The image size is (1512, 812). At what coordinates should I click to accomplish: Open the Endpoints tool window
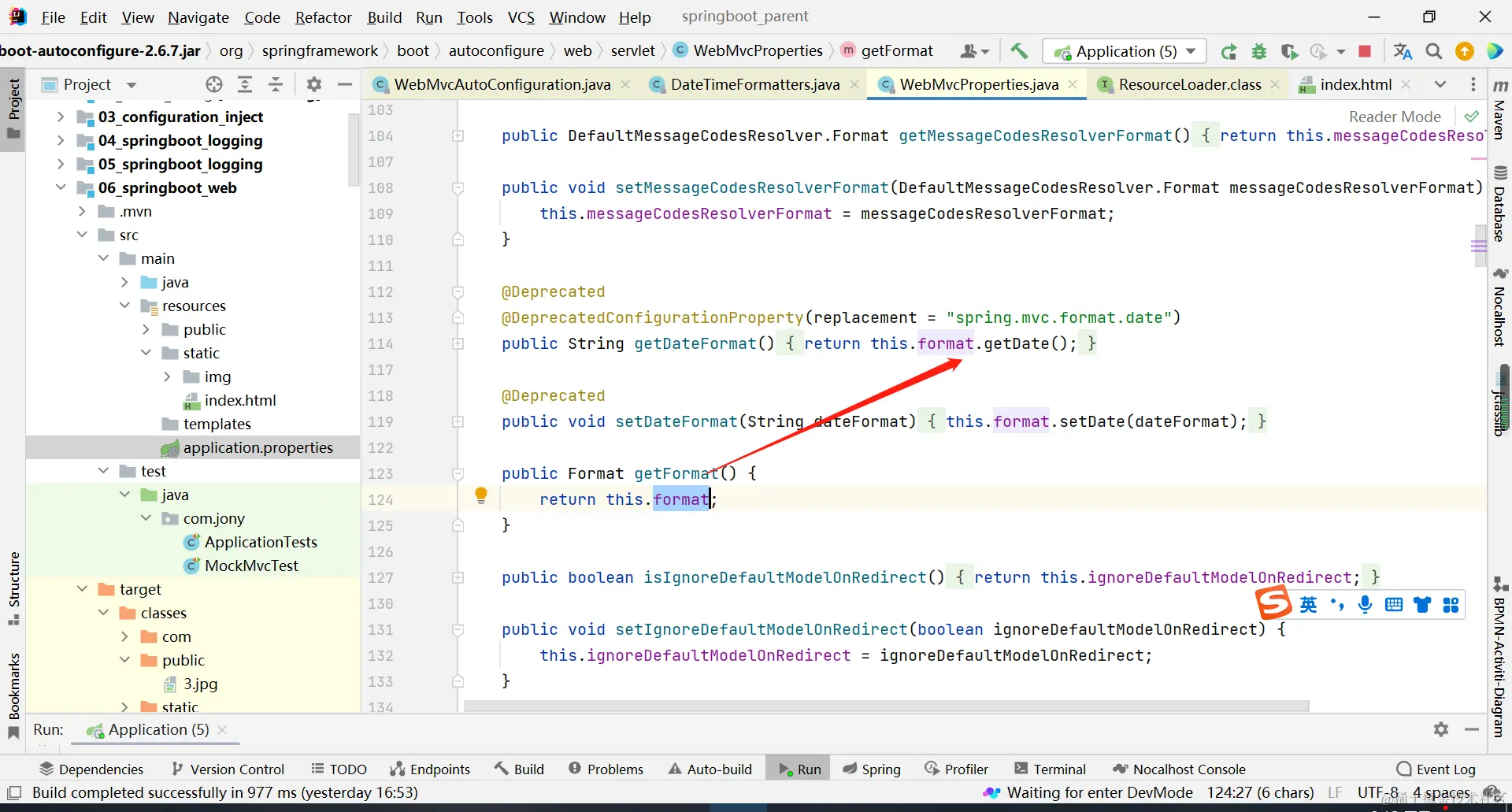(x=430, y=769)
